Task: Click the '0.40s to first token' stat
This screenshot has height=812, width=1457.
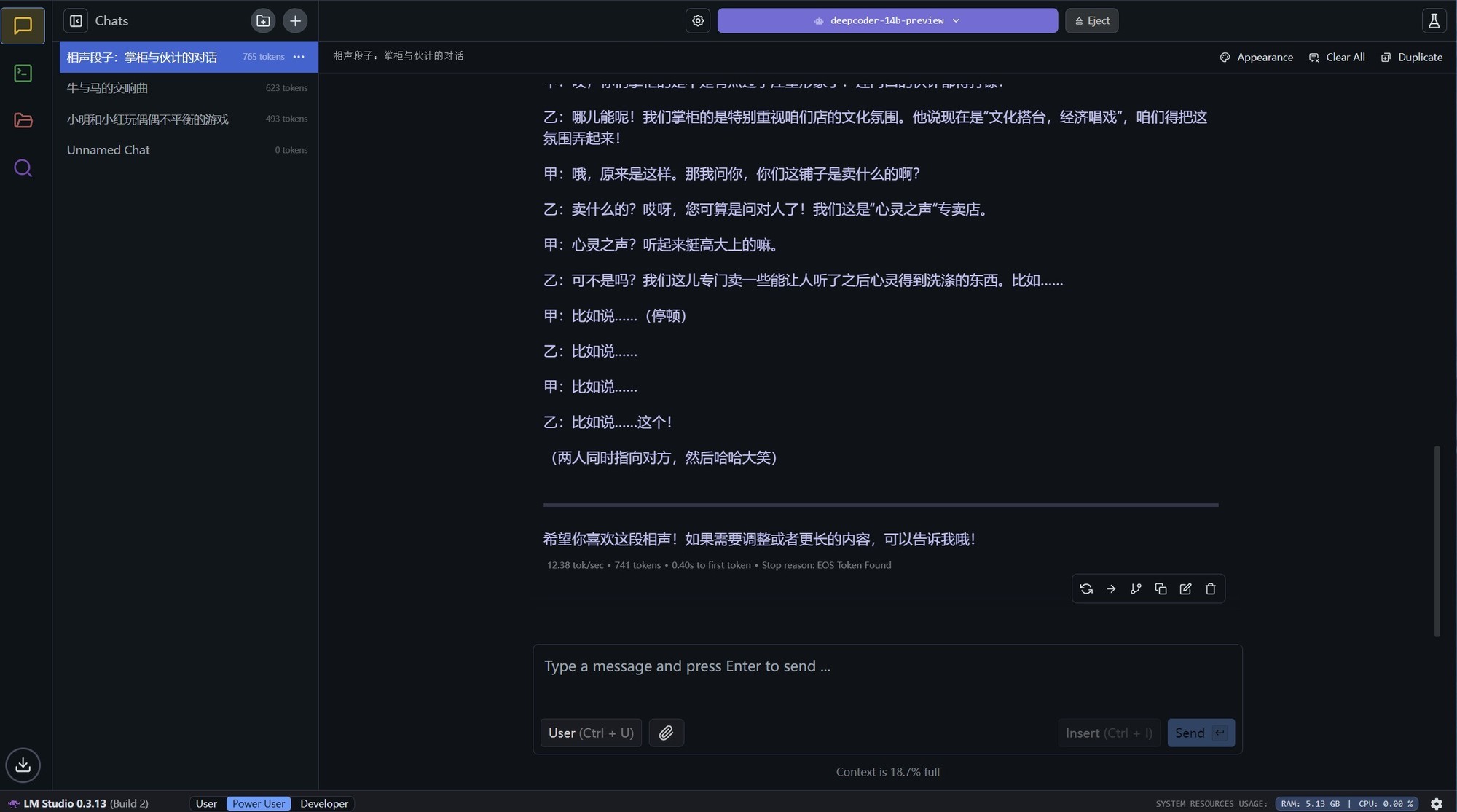Action: click(711, 565)
